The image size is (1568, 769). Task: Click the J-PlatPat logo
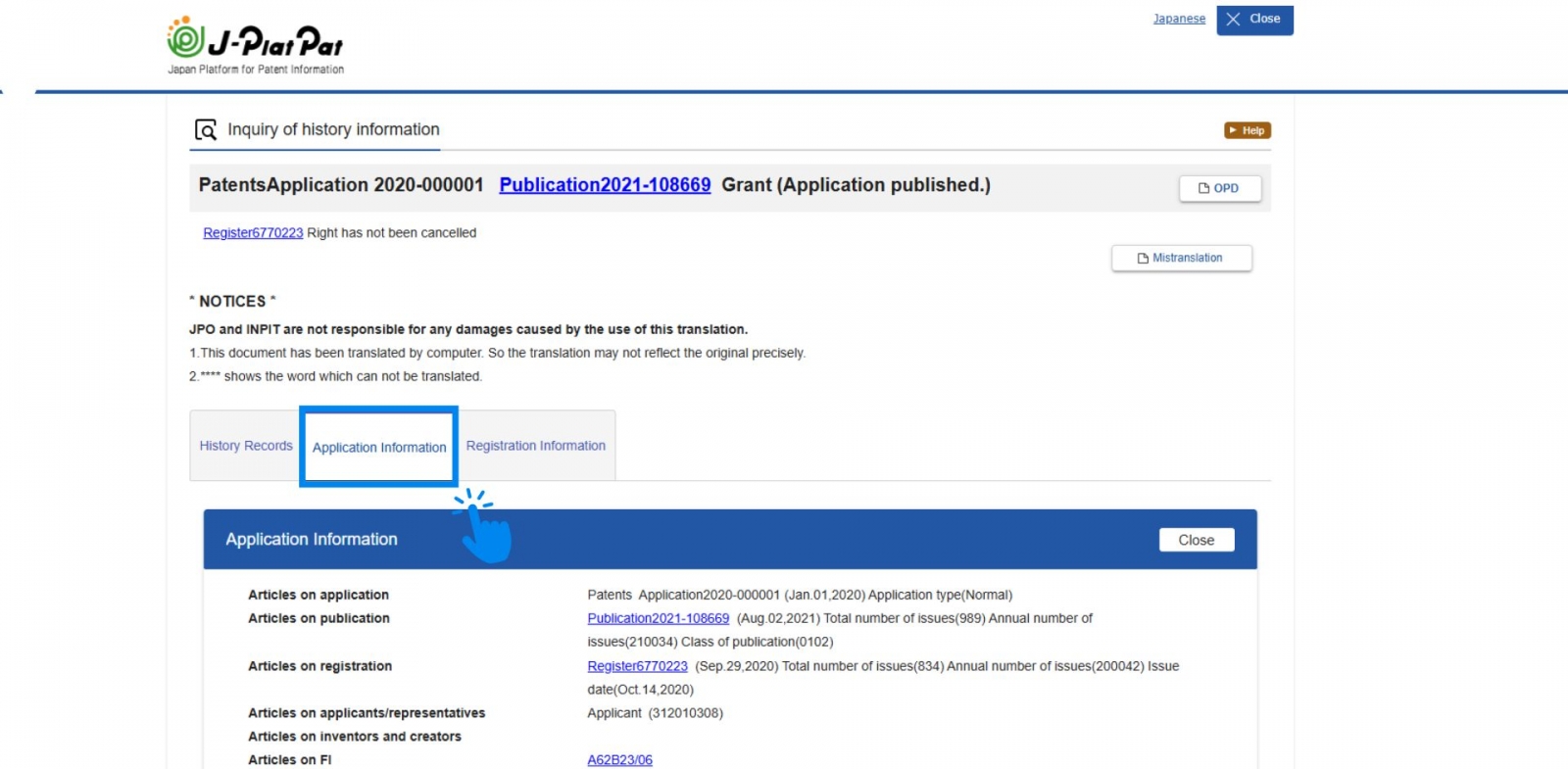255,45
